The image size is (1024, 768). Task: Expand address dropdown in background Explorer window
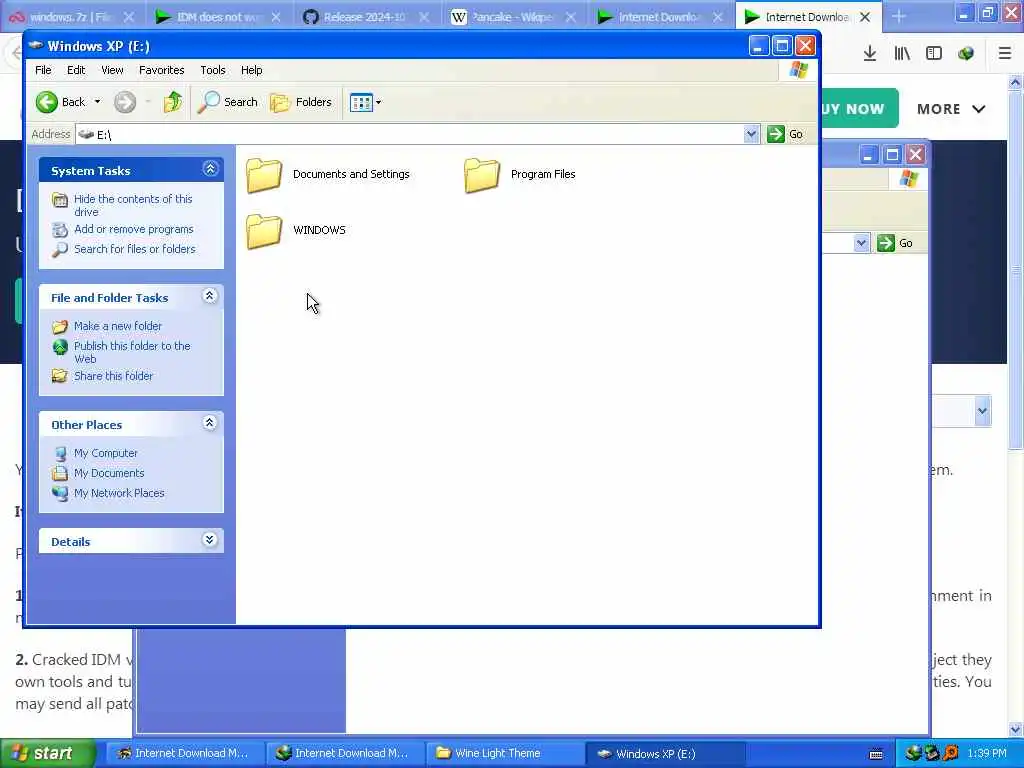[x=861, y=243]
